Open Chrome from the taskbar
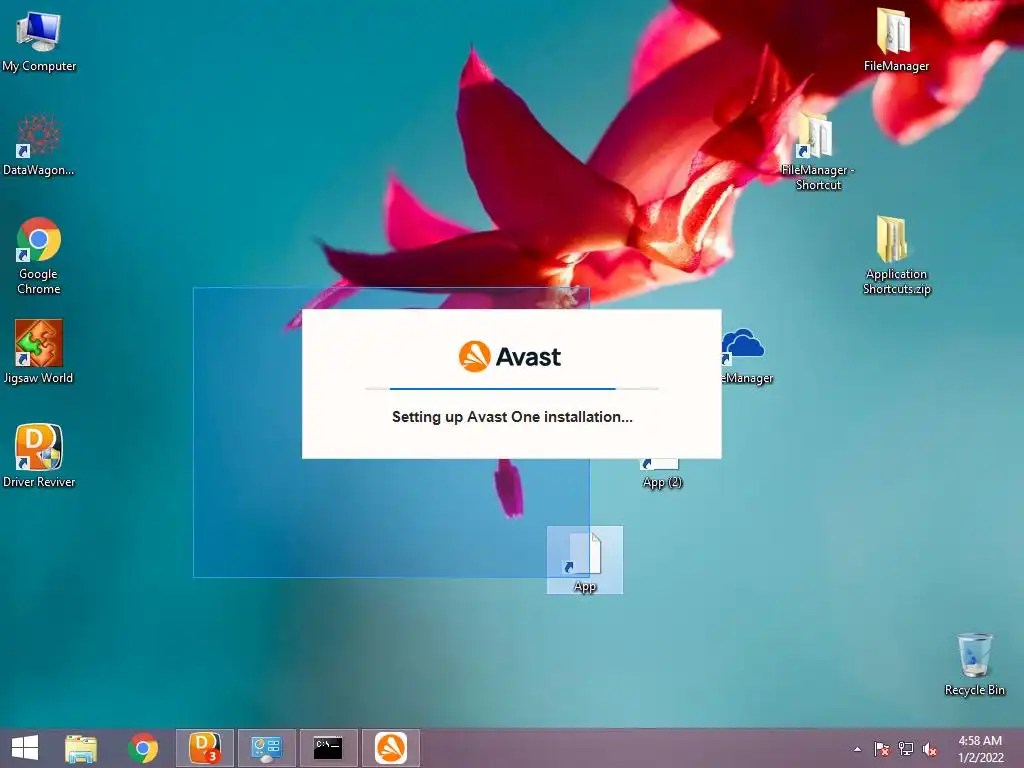The width and height of the screenshot is (1024, 768). (x=143, y=748)
